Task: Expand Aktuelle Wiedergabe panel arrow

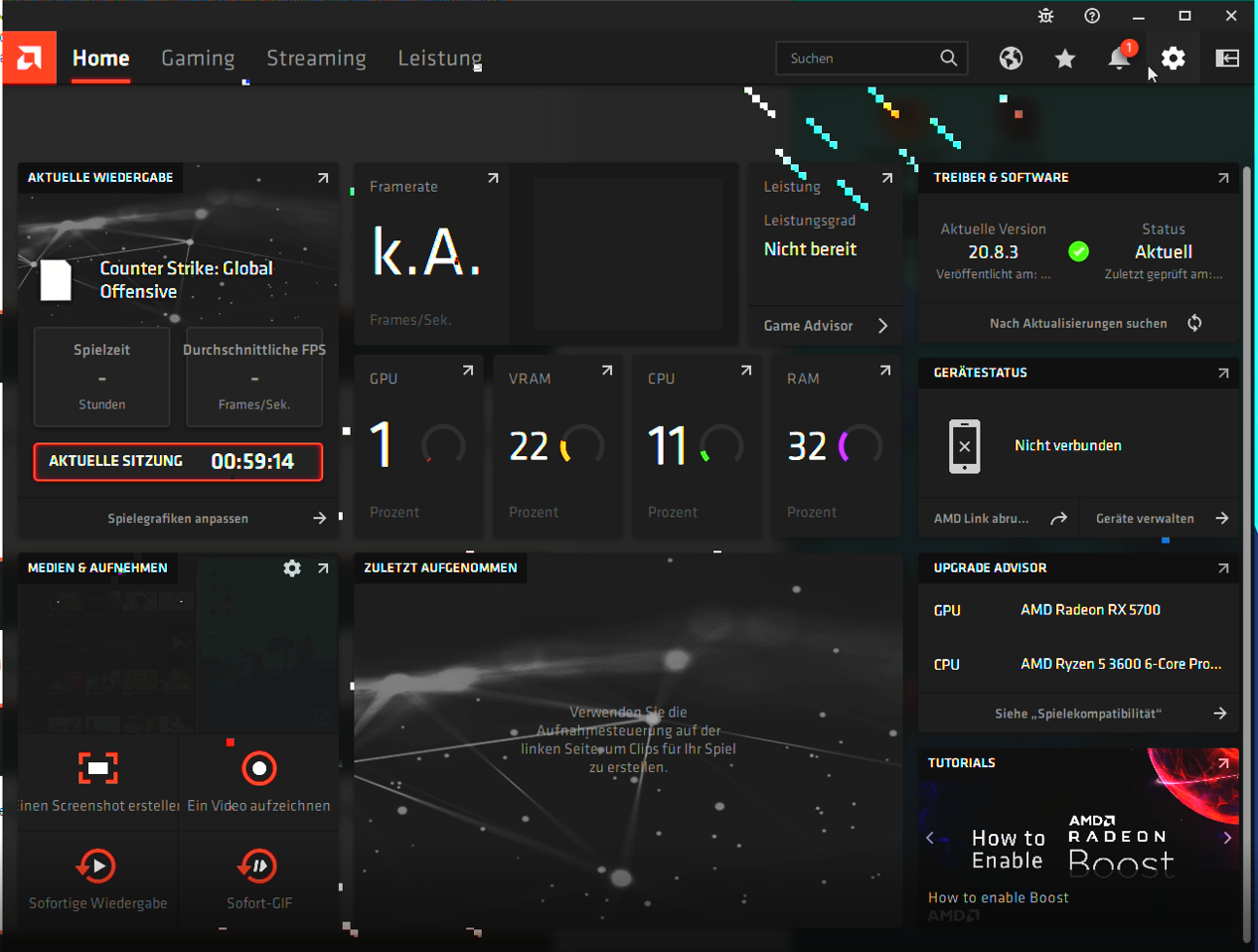Action: 323,178
